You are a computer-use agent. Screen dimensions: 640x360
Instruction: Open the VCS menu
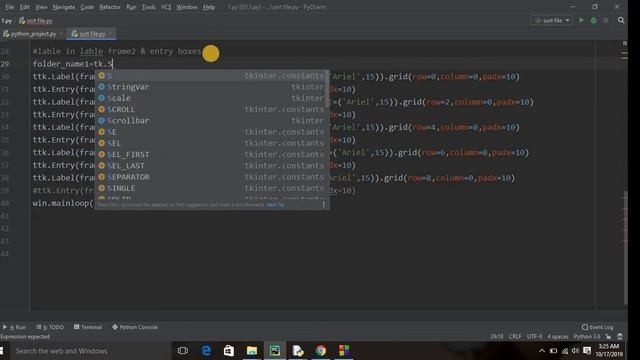pos(166,7)
